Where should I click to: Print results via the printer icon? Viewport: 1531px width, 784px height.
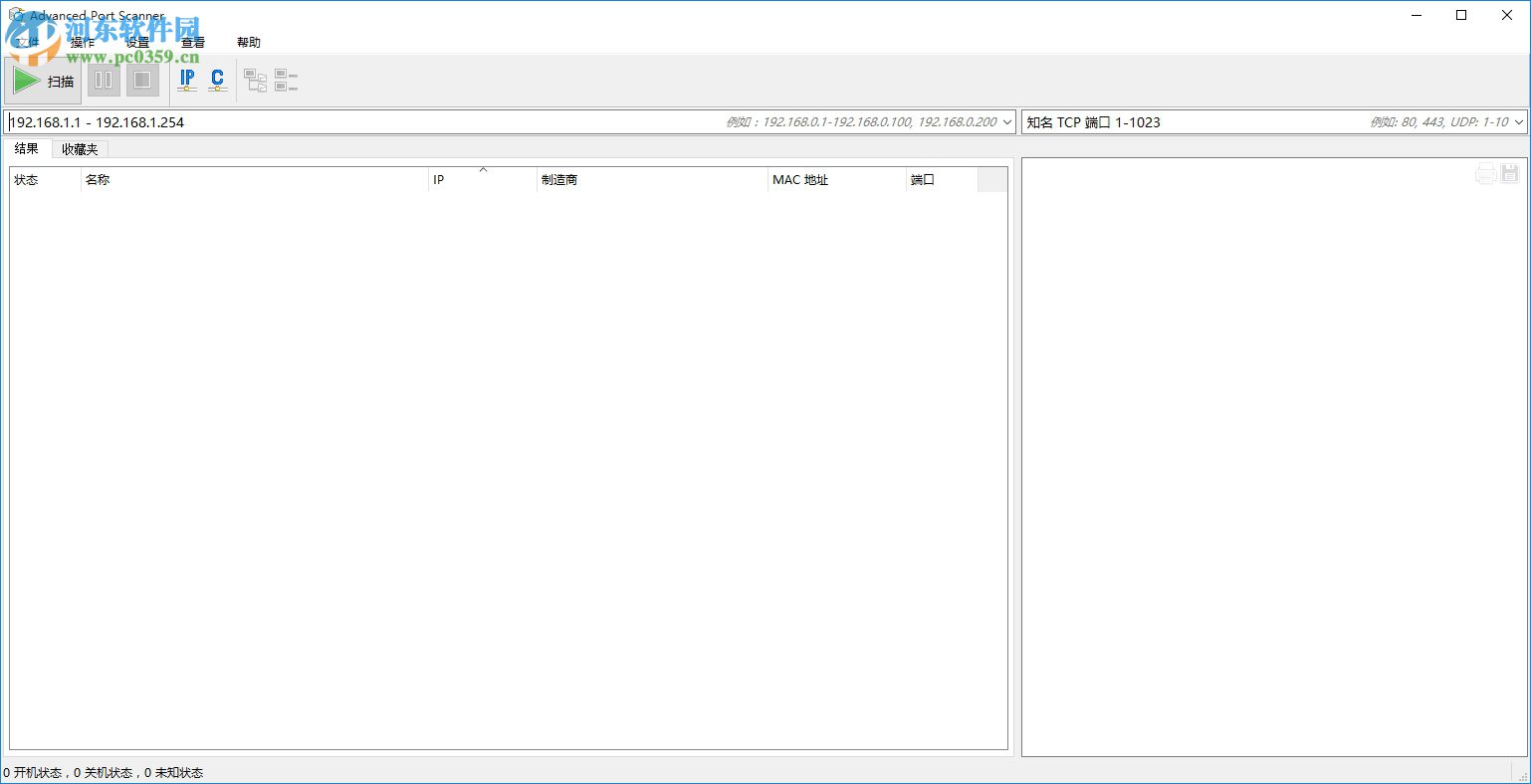pos(1485,172)
